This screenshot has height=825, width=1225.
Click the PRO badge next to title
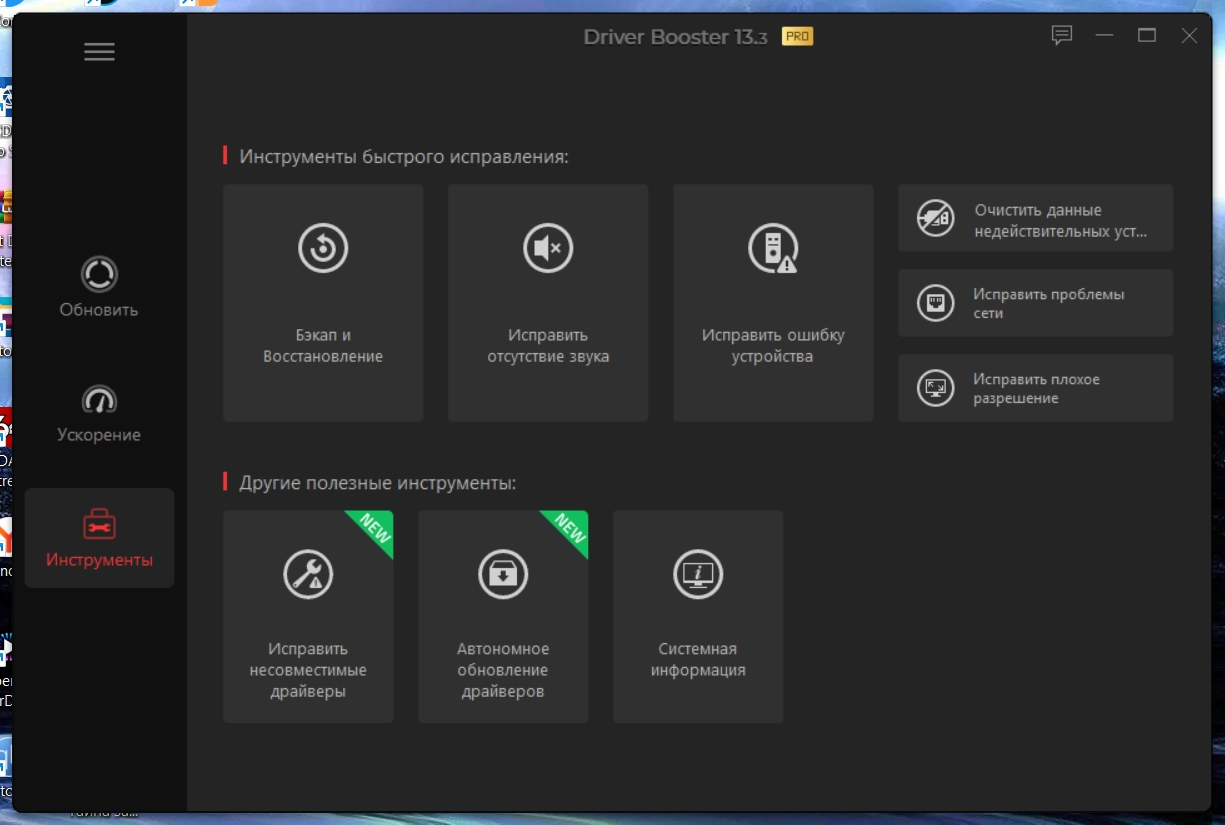pyautogui.click(x=797, y=37)
